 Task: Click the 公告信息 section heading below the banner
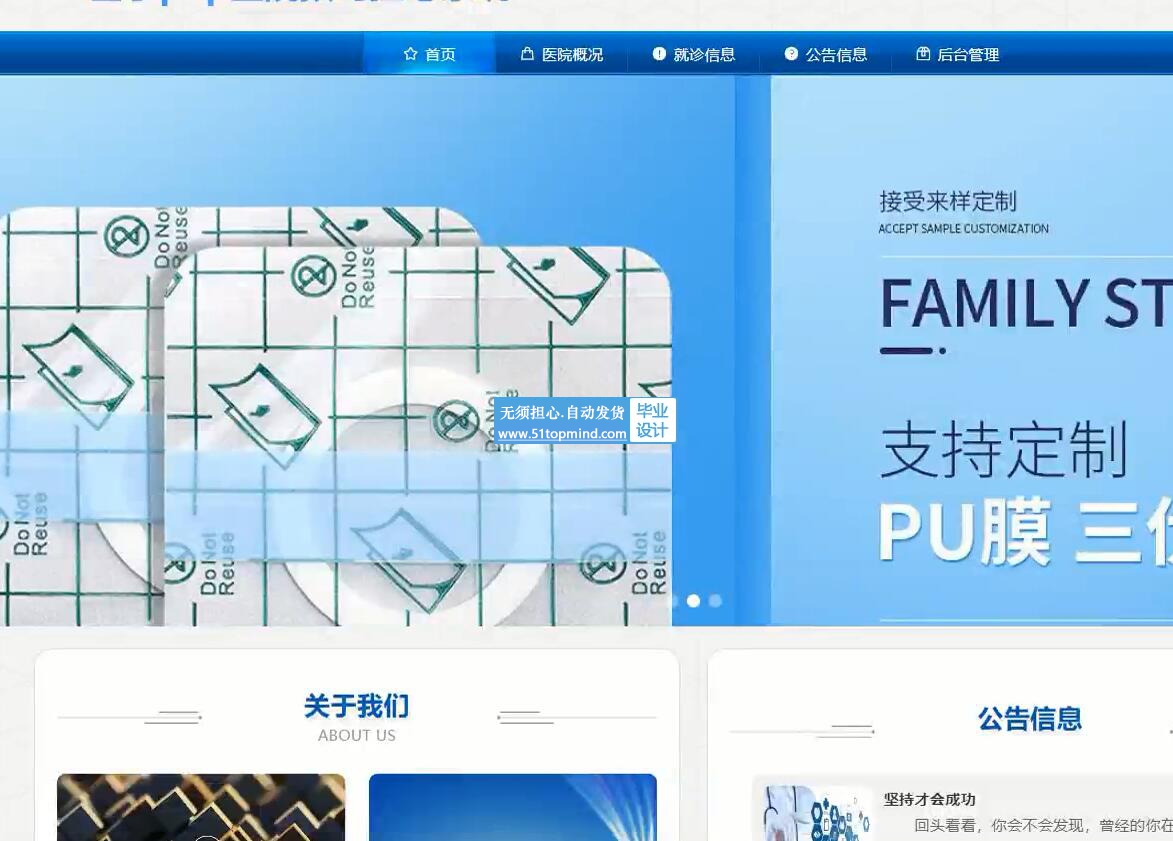[1030, 718]
